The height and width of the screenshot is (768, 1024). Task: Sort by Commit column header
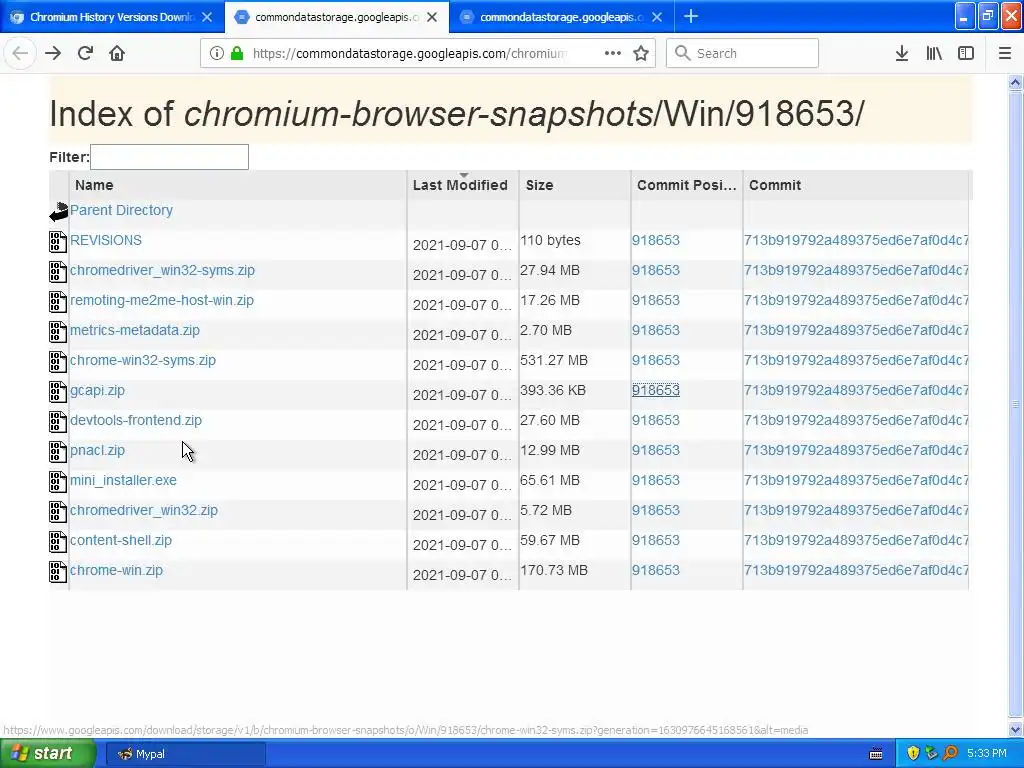point(775,185)
